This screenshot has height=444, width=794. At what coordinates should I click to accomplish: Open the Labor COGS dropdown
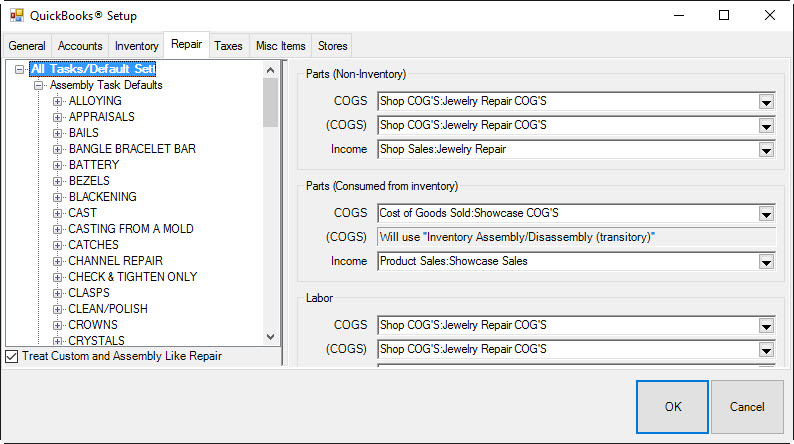[766, 325]
